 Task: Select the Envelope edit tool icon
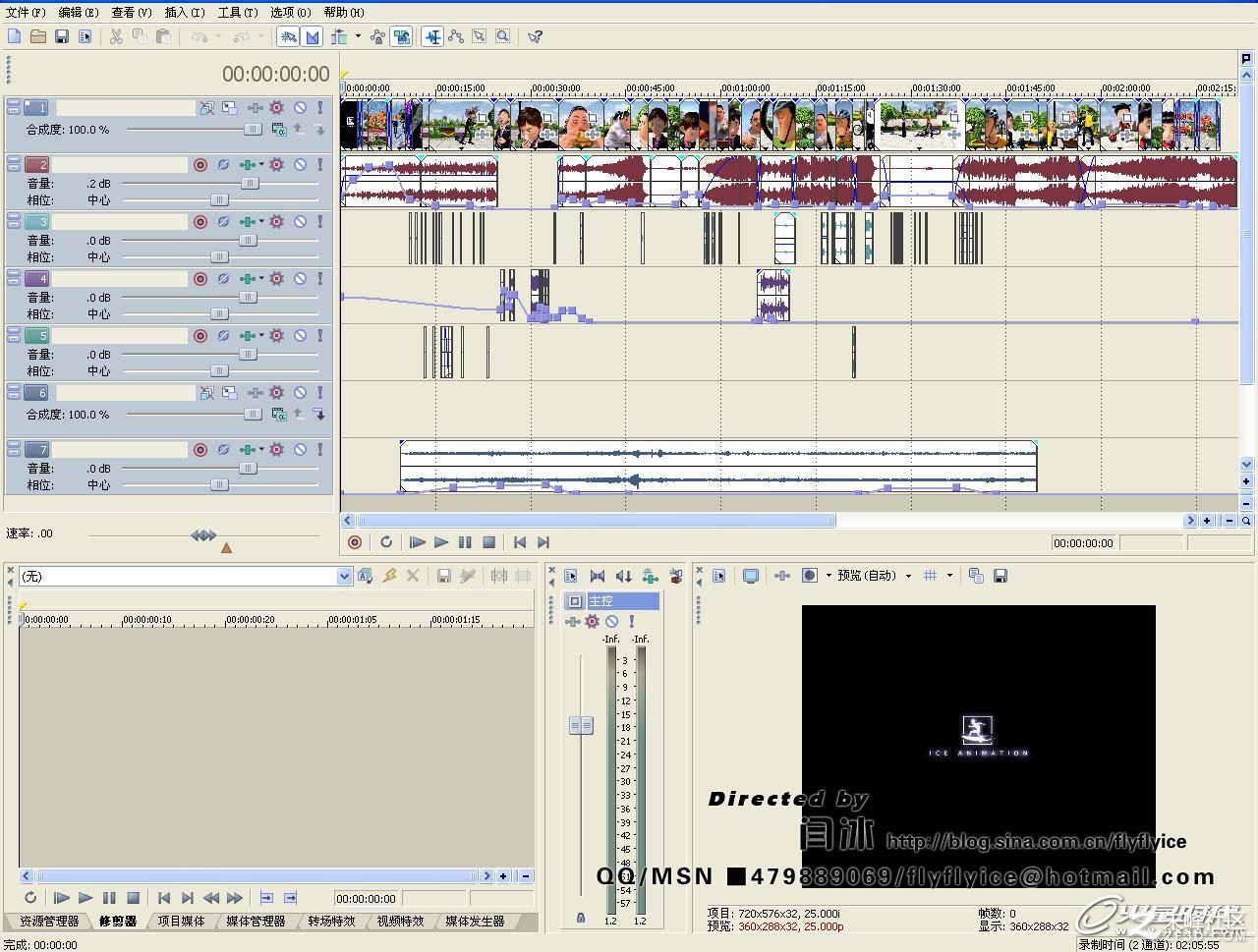click(x=456, y=36)
